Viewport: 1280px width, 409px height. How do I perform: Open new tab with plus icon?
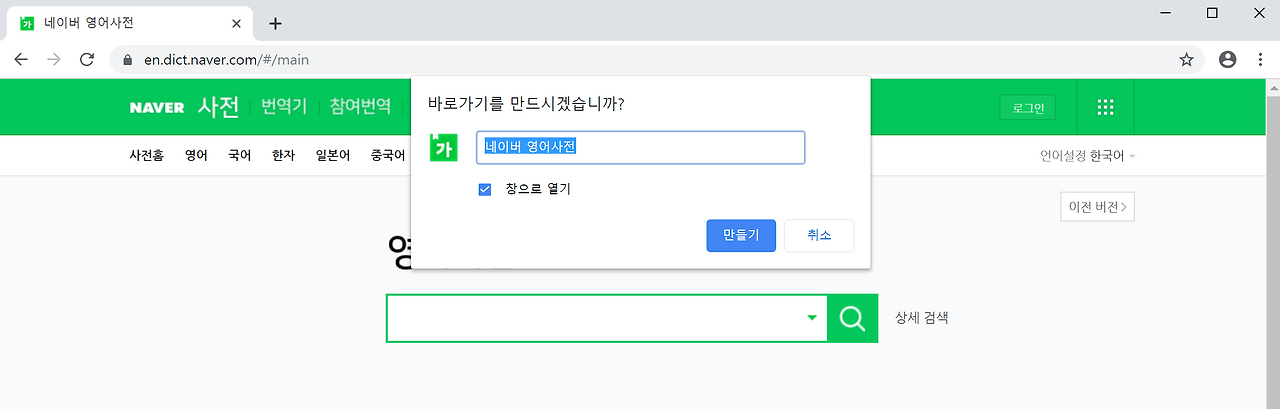pos(276,23)
